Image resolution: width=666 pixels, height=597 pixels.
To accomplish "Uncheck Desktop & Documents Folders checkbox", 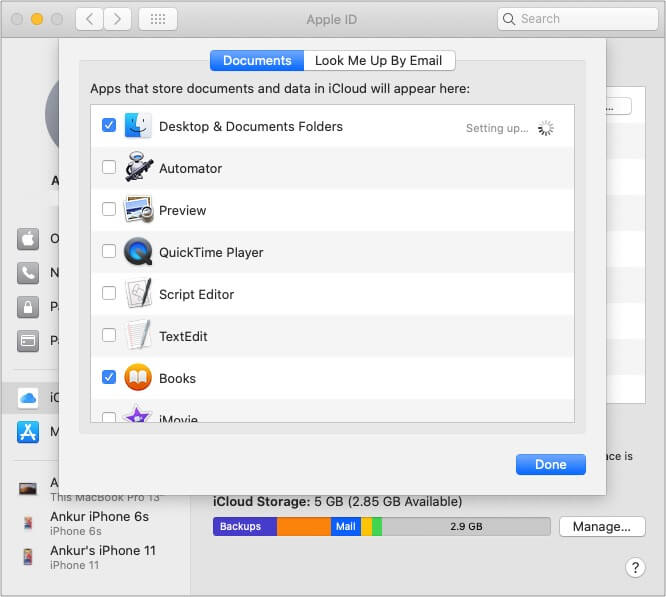I will [109, 125].
